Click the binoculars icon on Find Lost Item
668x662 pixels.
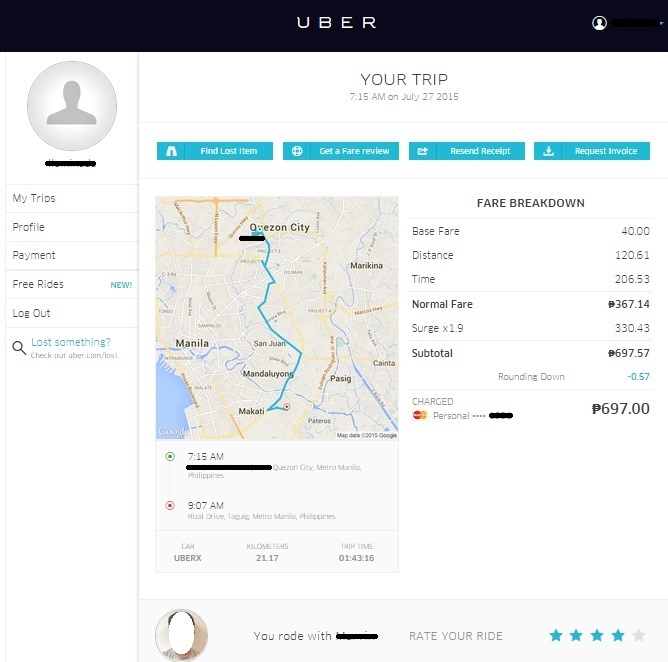(x=171, y=151)
